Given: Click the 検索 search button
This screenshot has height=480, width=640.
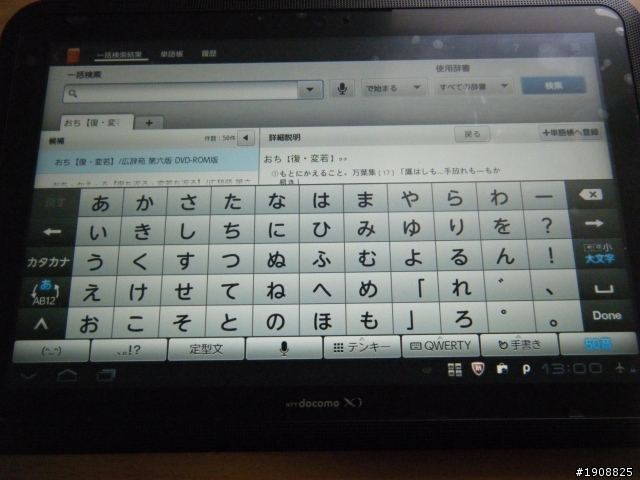Looking at the screenshot, I should pos(553,85).
